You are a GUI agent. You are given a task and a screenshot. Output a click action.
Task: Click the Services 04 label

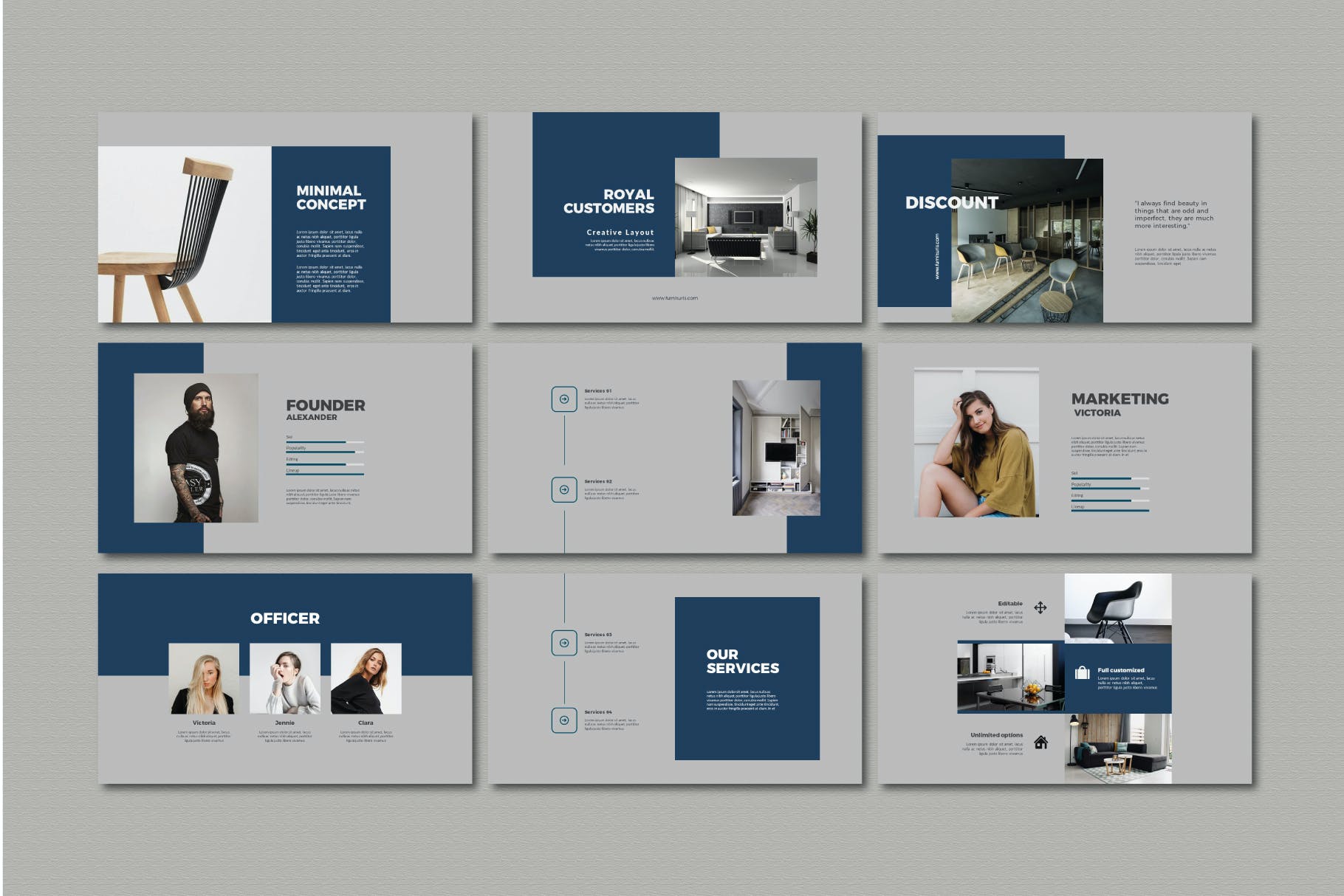[x=598, y=712]
